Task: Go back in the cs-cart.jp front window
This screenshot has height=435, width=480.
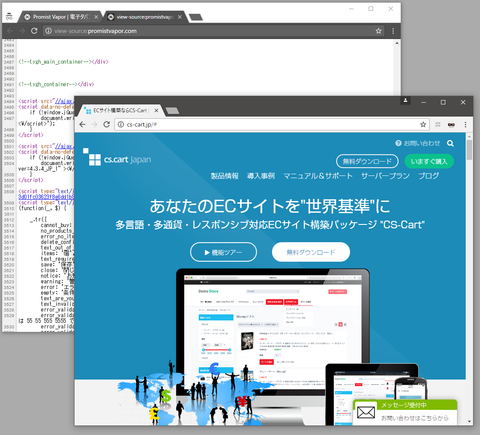Action: [x=82, y=124]
